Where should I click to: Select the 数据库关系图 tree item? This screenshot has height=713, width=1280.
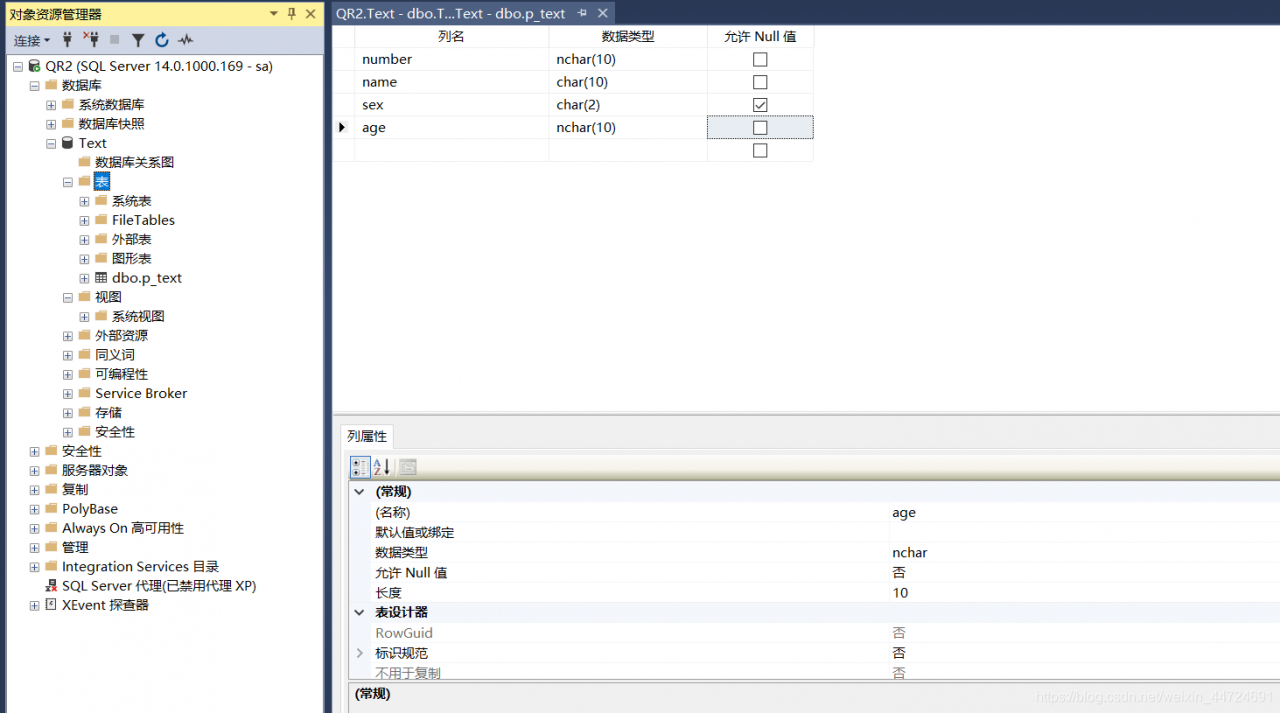coord(134,162)
